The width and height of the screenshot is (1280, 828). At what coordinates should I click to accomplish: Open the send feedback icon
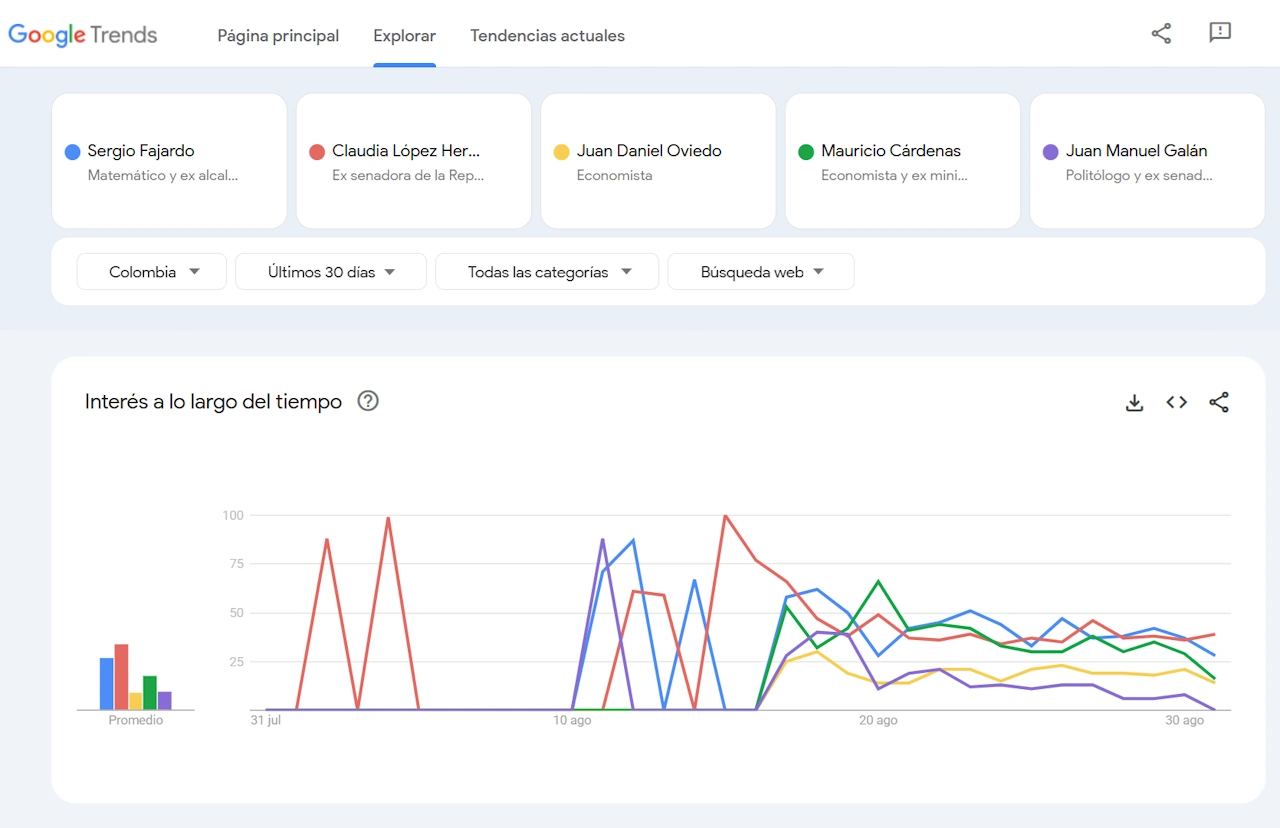tap(1219, 33)
